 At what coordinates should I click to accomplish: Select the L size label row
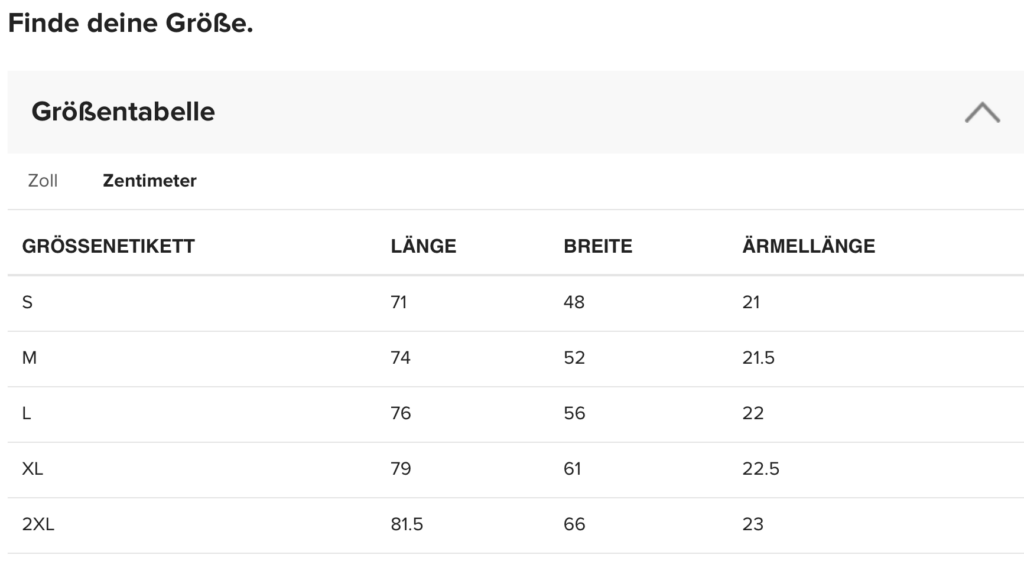(27, 413)
